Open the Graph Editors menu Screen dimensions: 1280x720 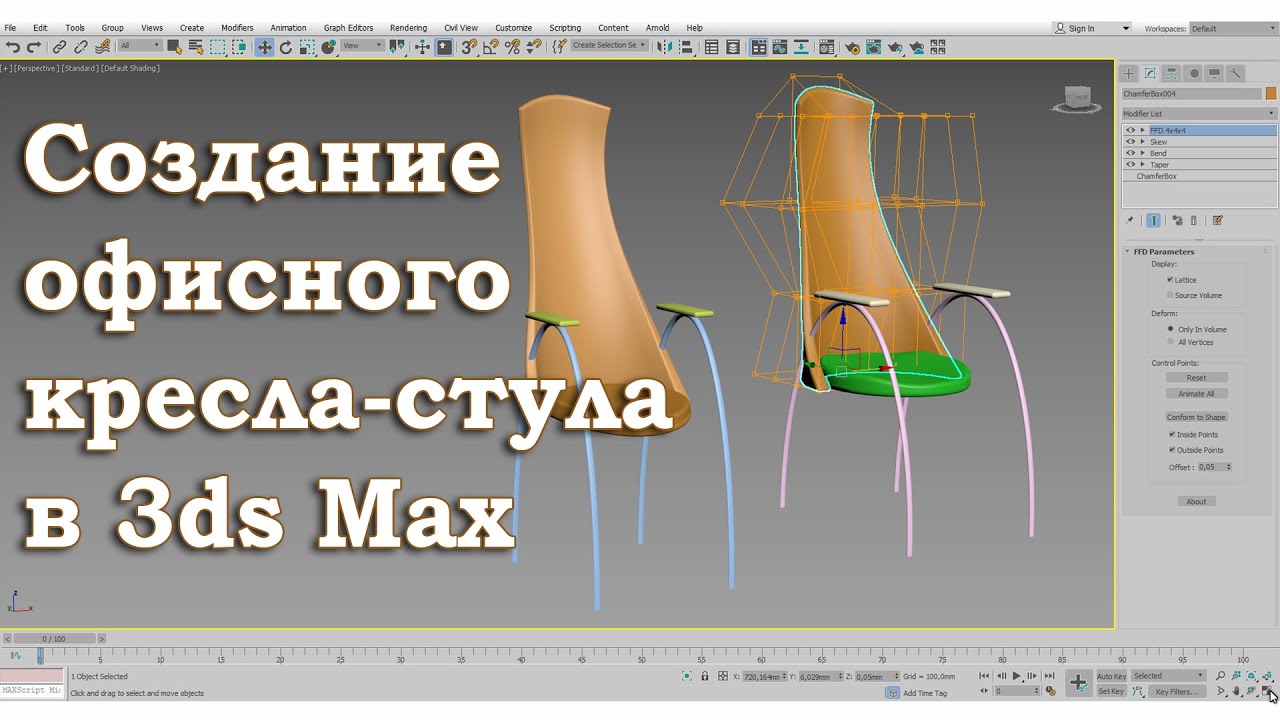[349, 28]
